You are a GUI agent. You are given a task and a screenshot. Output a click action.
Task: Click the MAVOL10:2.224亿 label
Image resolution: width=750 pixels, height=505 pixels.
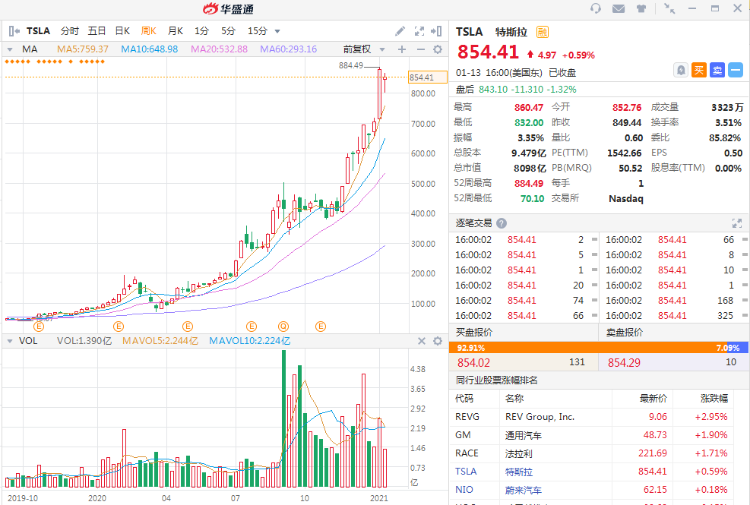[250, 341]
